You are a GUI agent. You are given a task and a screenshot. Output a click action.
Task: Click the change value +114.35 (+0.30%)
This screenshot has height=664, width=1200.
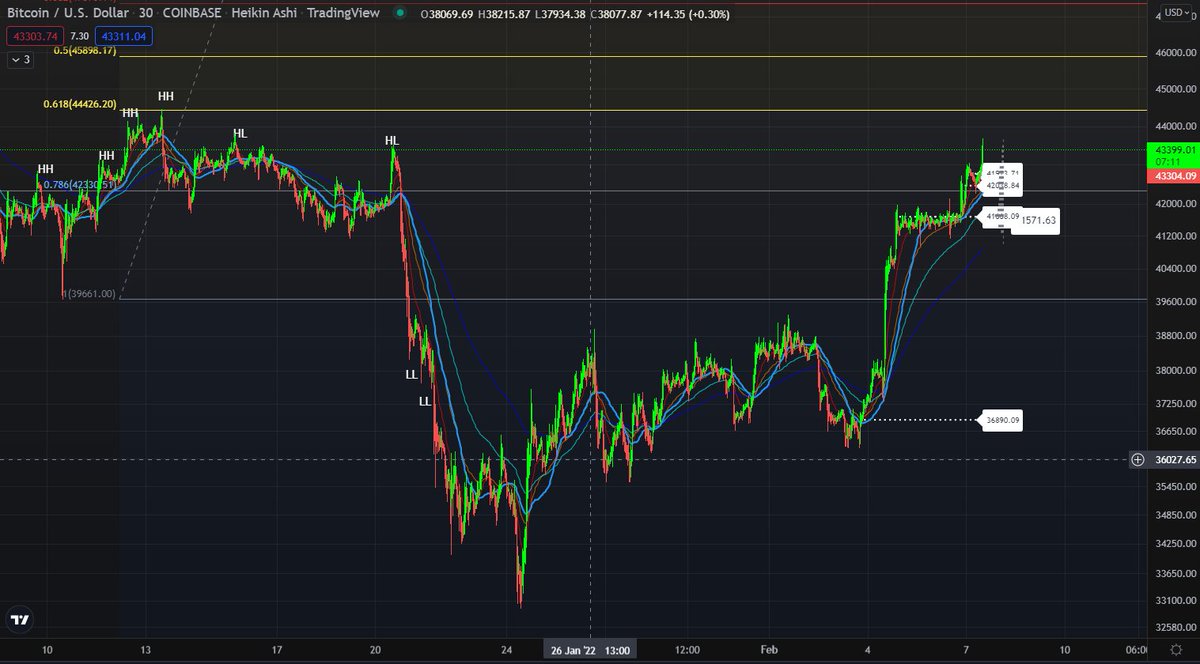click(688, 15)
